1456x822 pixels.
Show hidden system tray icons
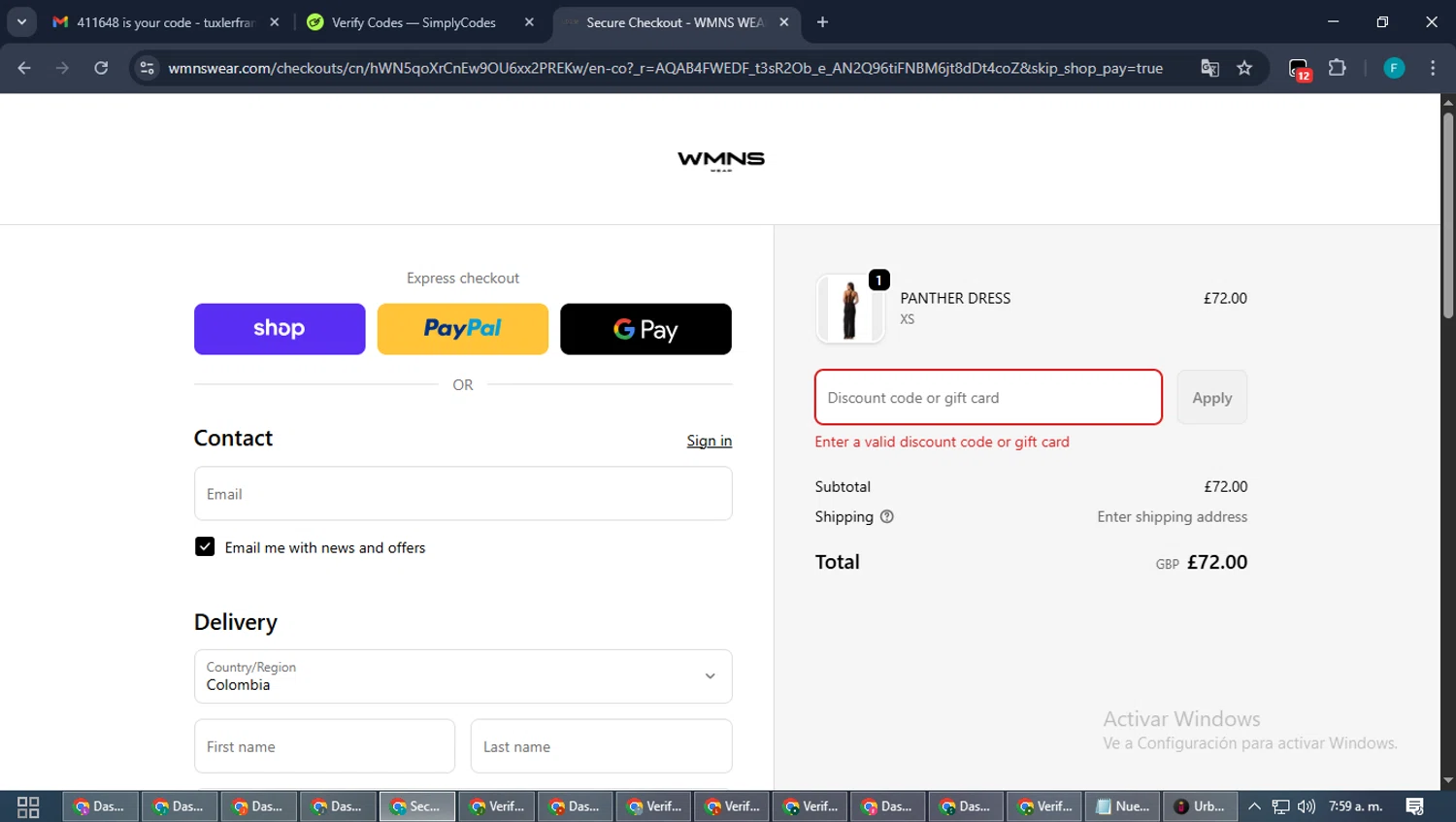tap(1254, 806)
